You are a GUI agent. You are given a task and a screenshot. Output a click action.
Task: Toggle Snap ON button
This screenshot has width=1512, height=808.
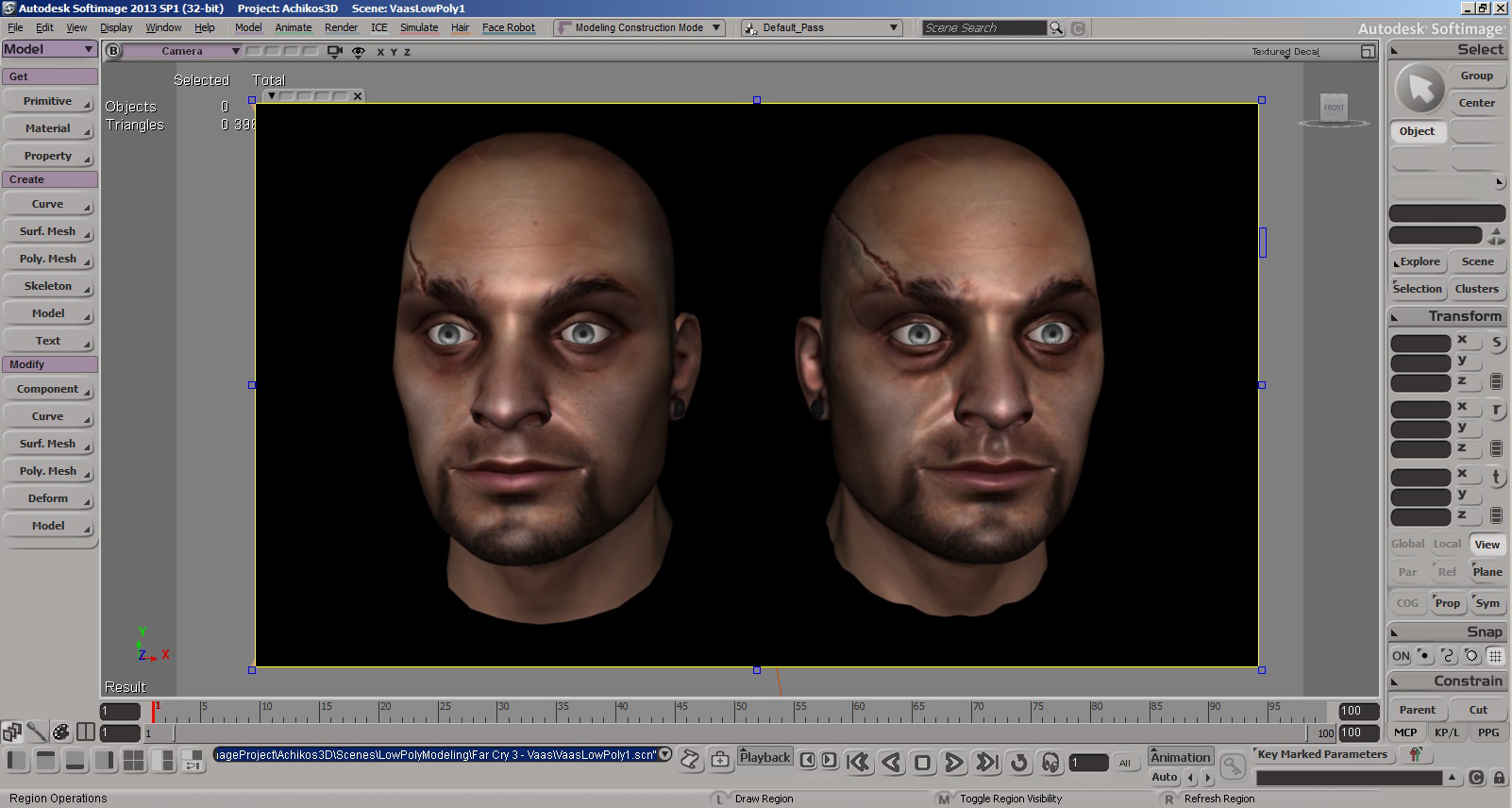click(1401, 656)
